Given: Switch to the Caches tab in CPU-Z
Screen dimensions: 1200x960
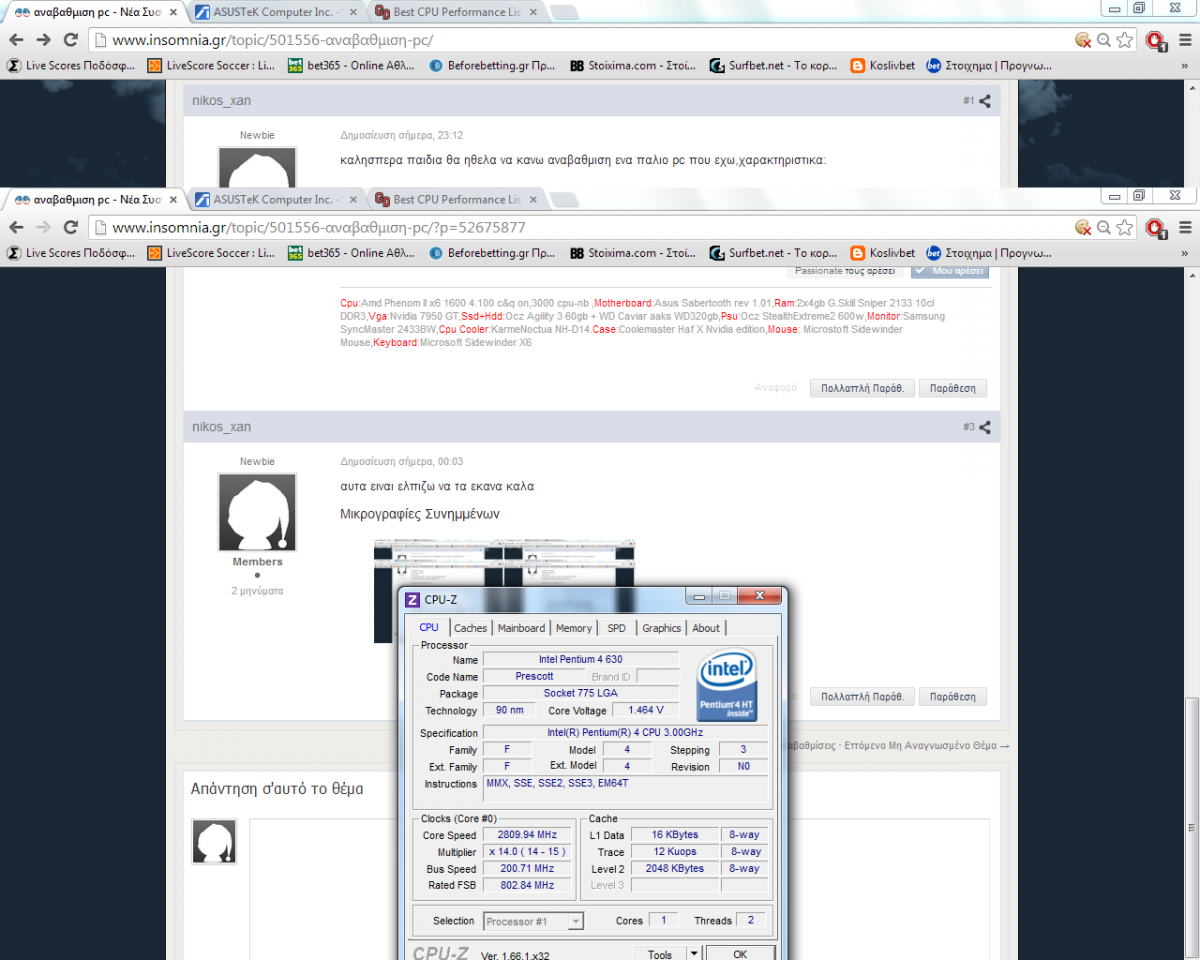Looking at the screenshot, I should 470,628.
